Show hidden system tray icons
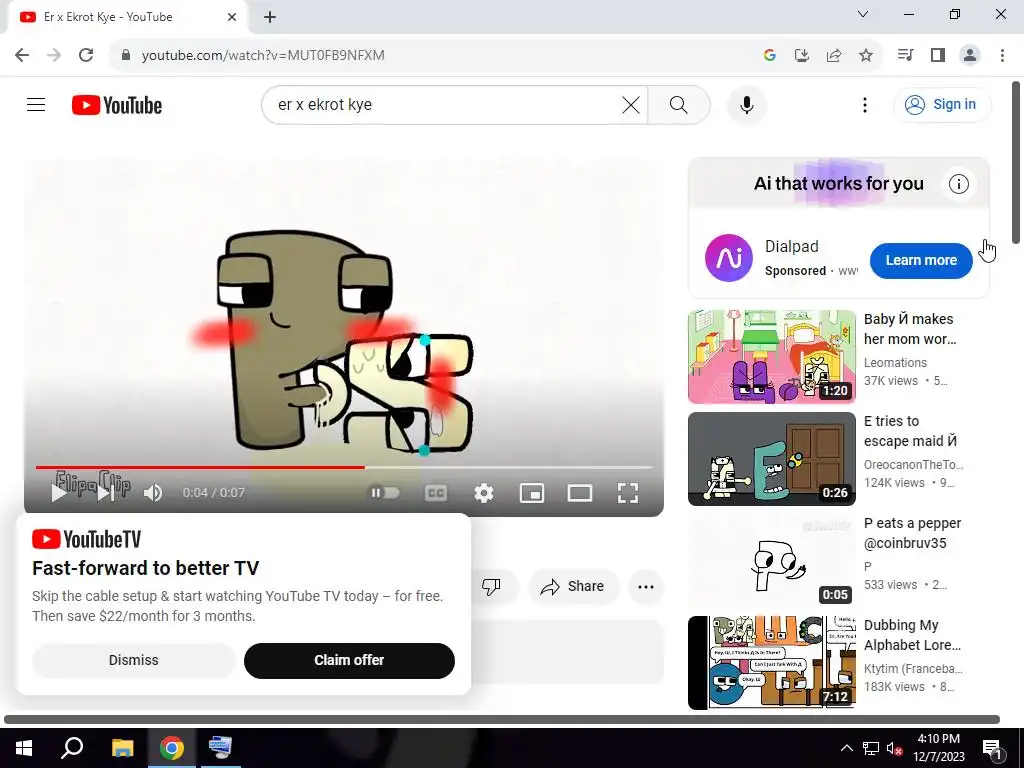1024x768 pixels. (846, 748)
